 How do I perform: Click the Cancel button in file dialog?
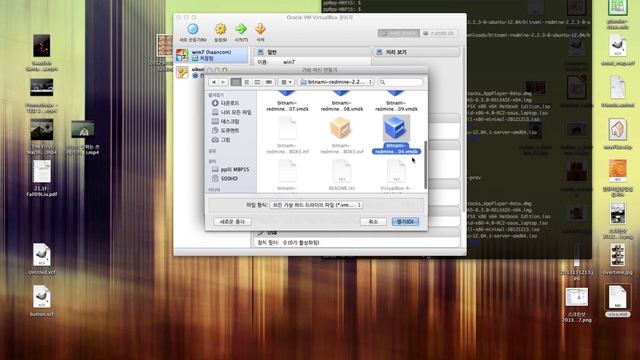click(x=373, y=222)
